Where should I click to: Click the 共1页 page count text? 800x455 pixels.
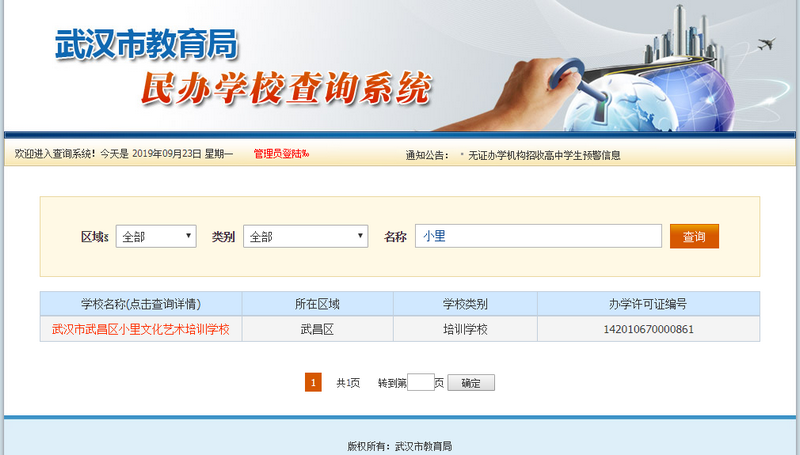click(x=348, y=383)
